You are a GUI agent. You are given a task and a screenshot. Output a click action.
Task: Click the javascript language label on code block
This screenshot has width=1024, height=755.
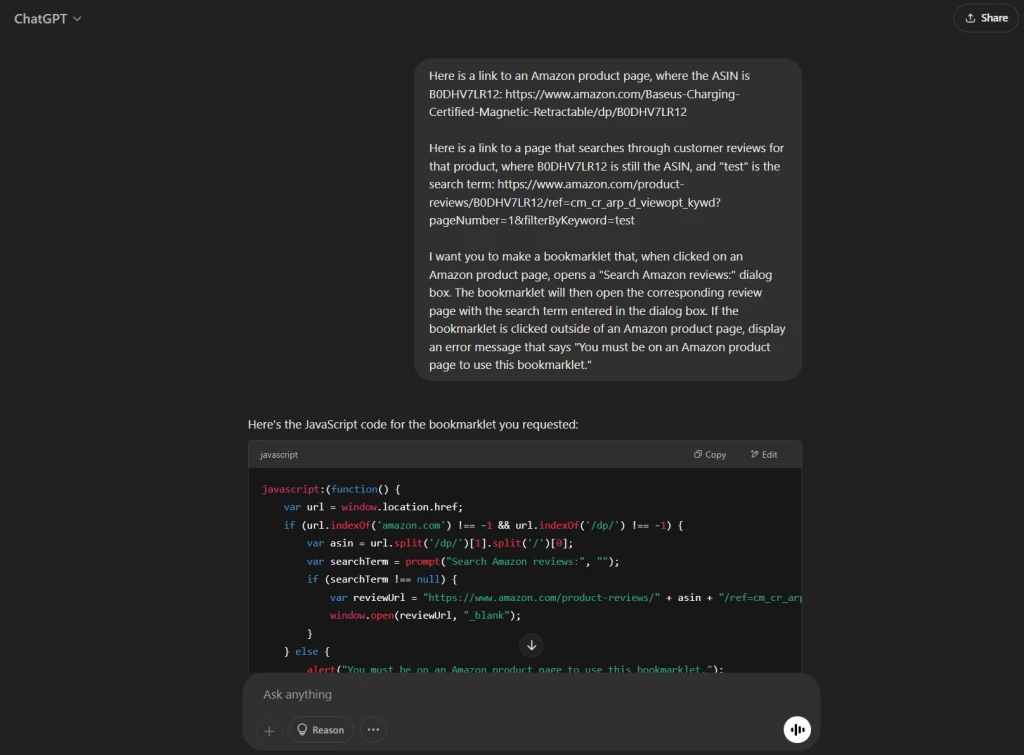click(279, 455)
